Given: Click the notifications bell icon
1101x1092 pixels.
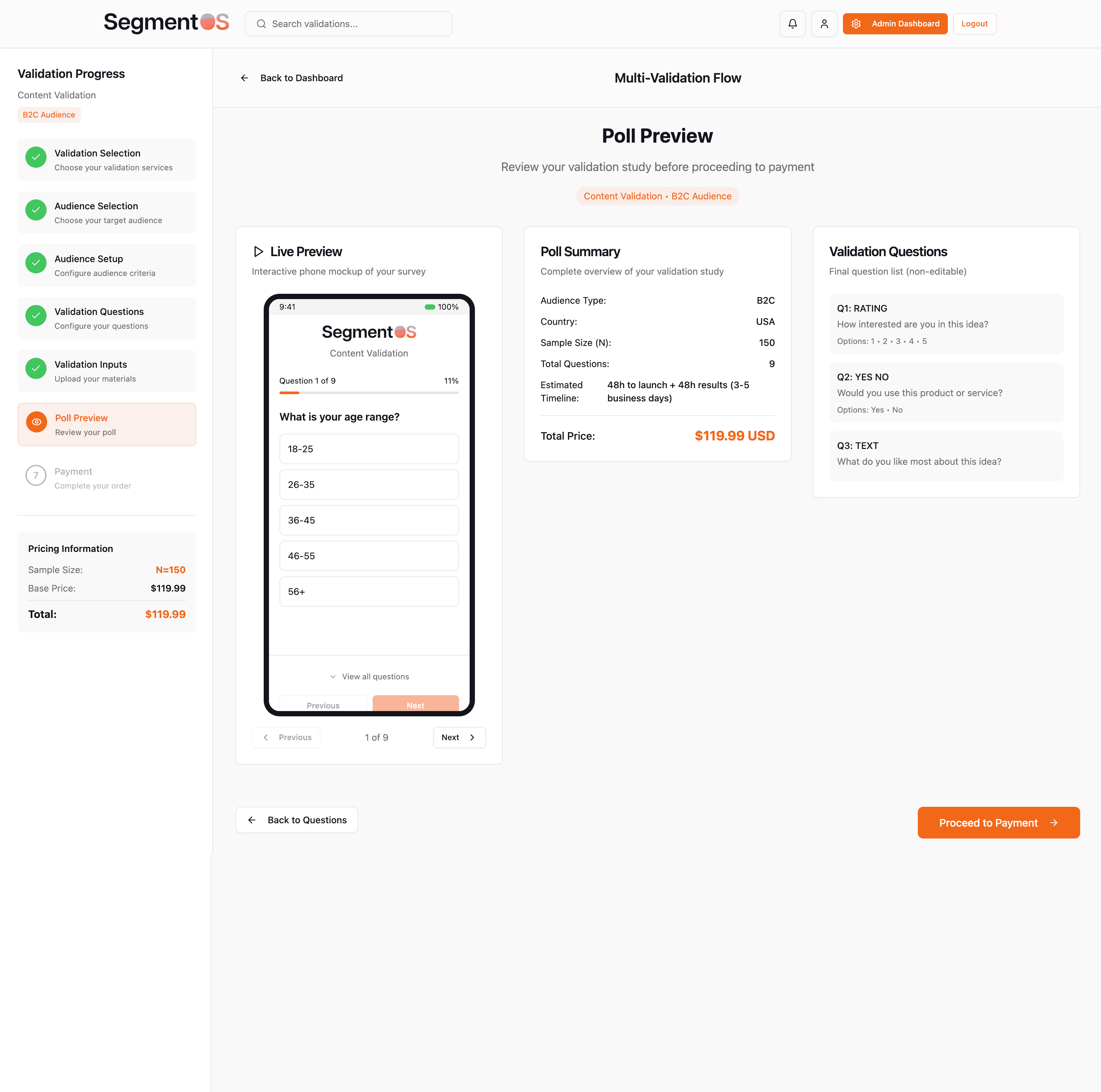Looking at the screenshot, I should click(792, 24).
